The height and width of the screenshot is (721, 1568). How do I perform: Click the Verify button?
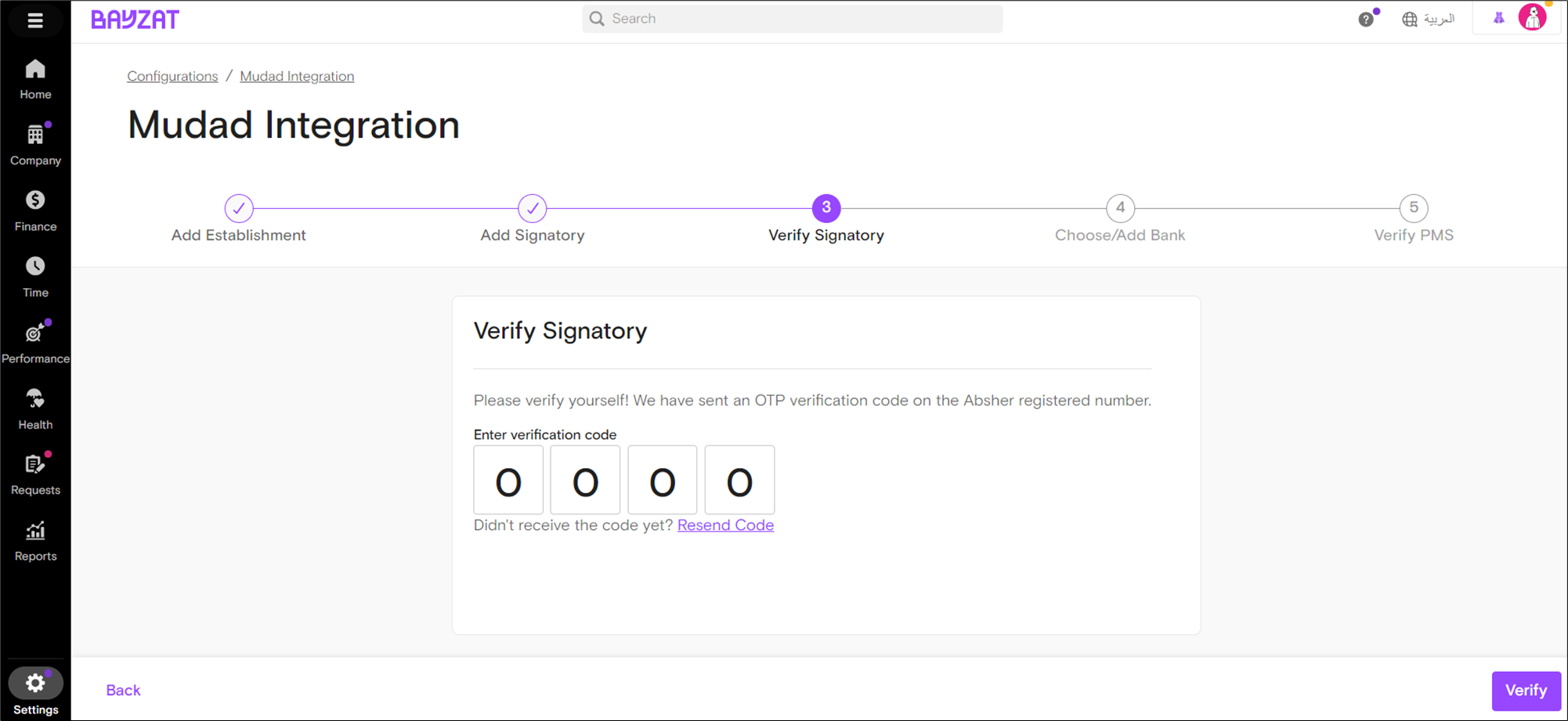coord(1526,690)
